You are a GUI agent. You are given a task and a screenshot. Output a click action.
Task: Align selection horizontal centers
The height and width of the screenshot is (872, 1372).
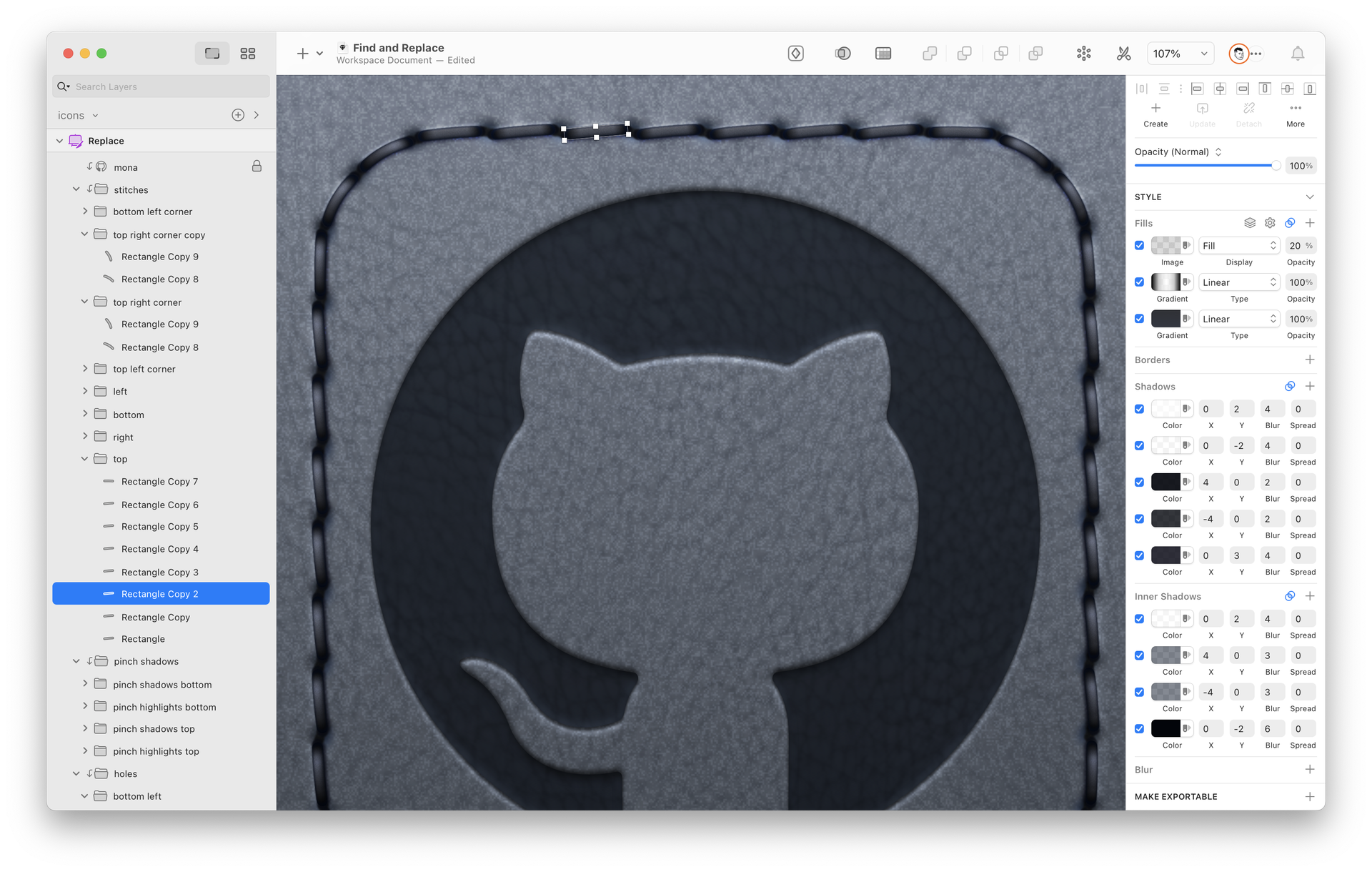pos(1221,89)
